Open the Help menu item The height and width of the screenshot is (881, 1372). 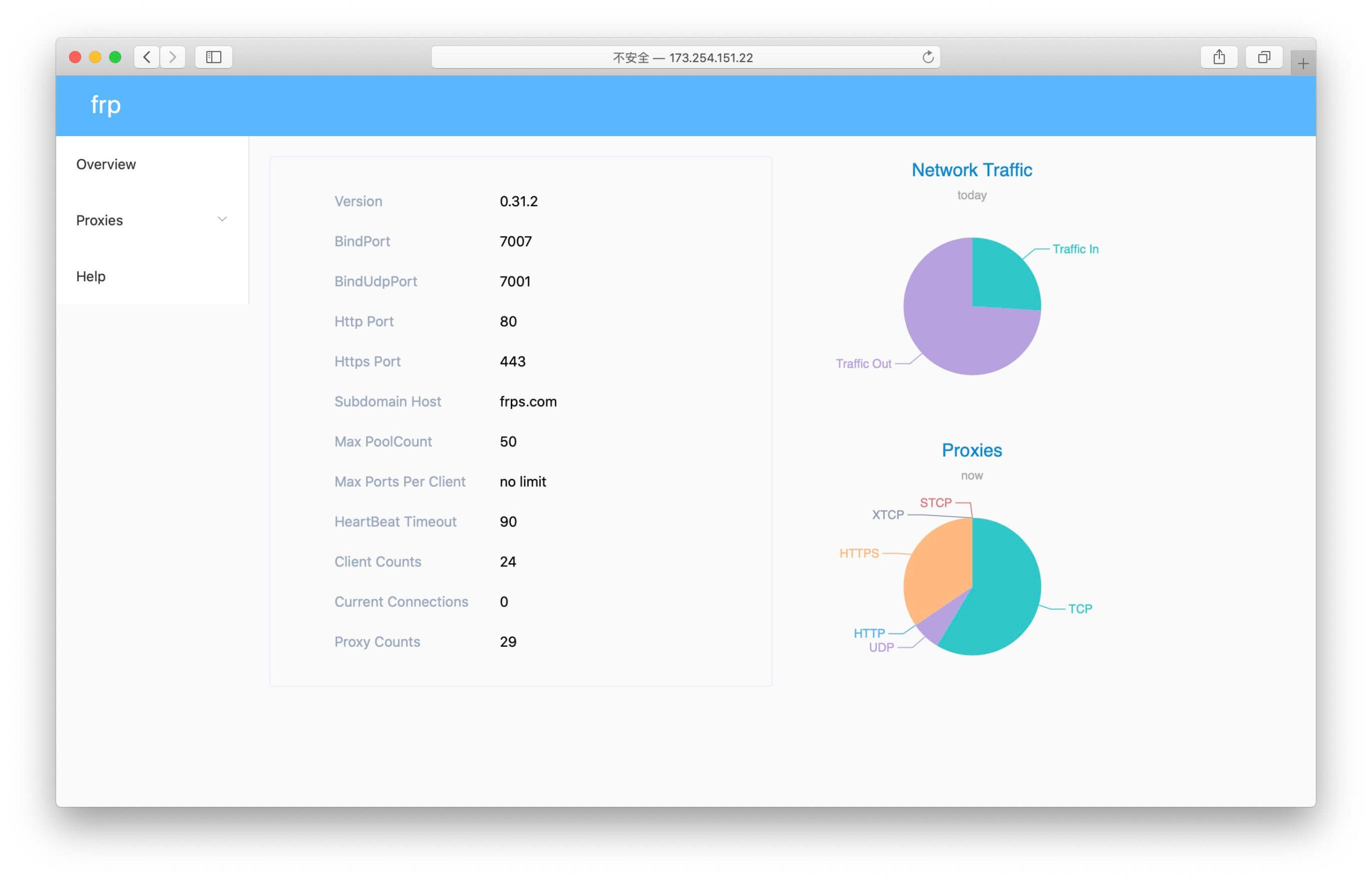(152, 277)
